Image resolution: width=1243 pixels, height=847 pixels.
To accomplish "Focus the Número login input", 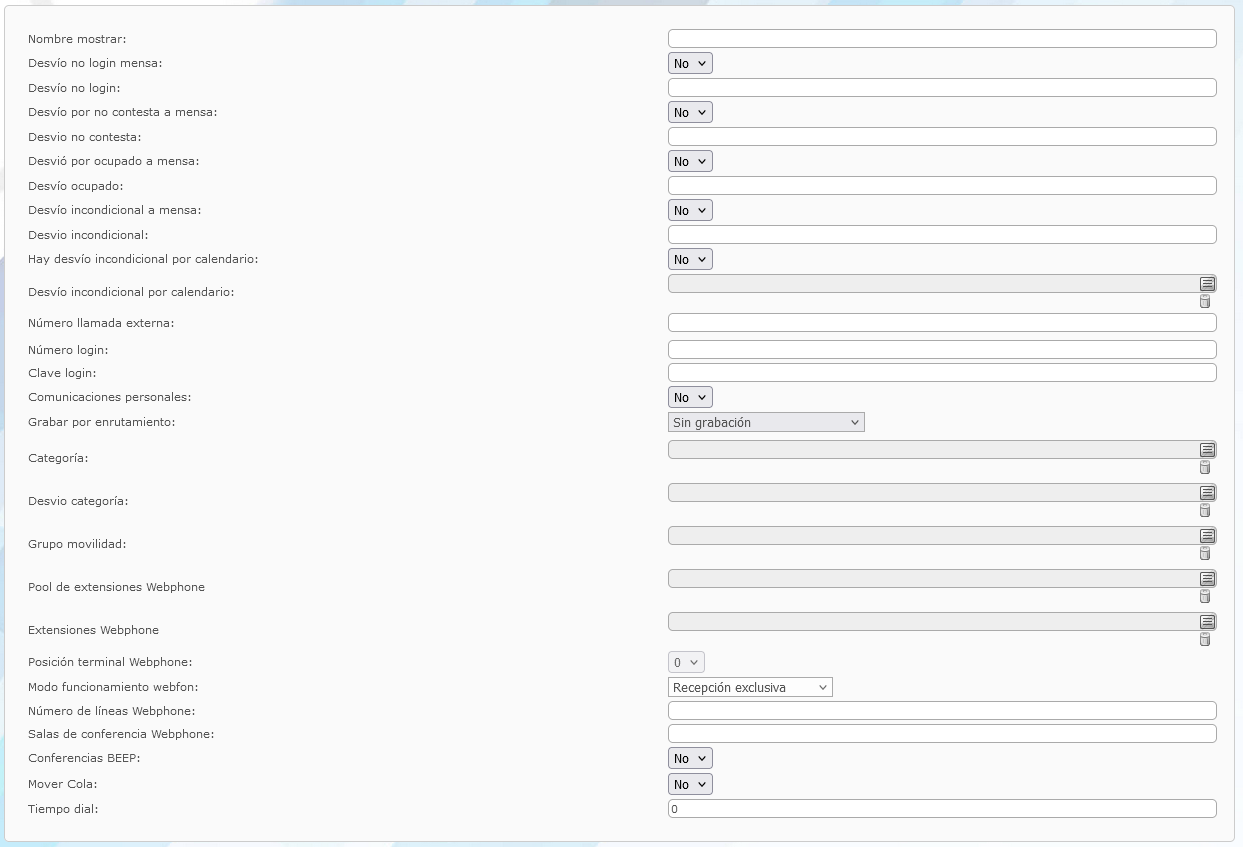I will click(x=942, y=350).
